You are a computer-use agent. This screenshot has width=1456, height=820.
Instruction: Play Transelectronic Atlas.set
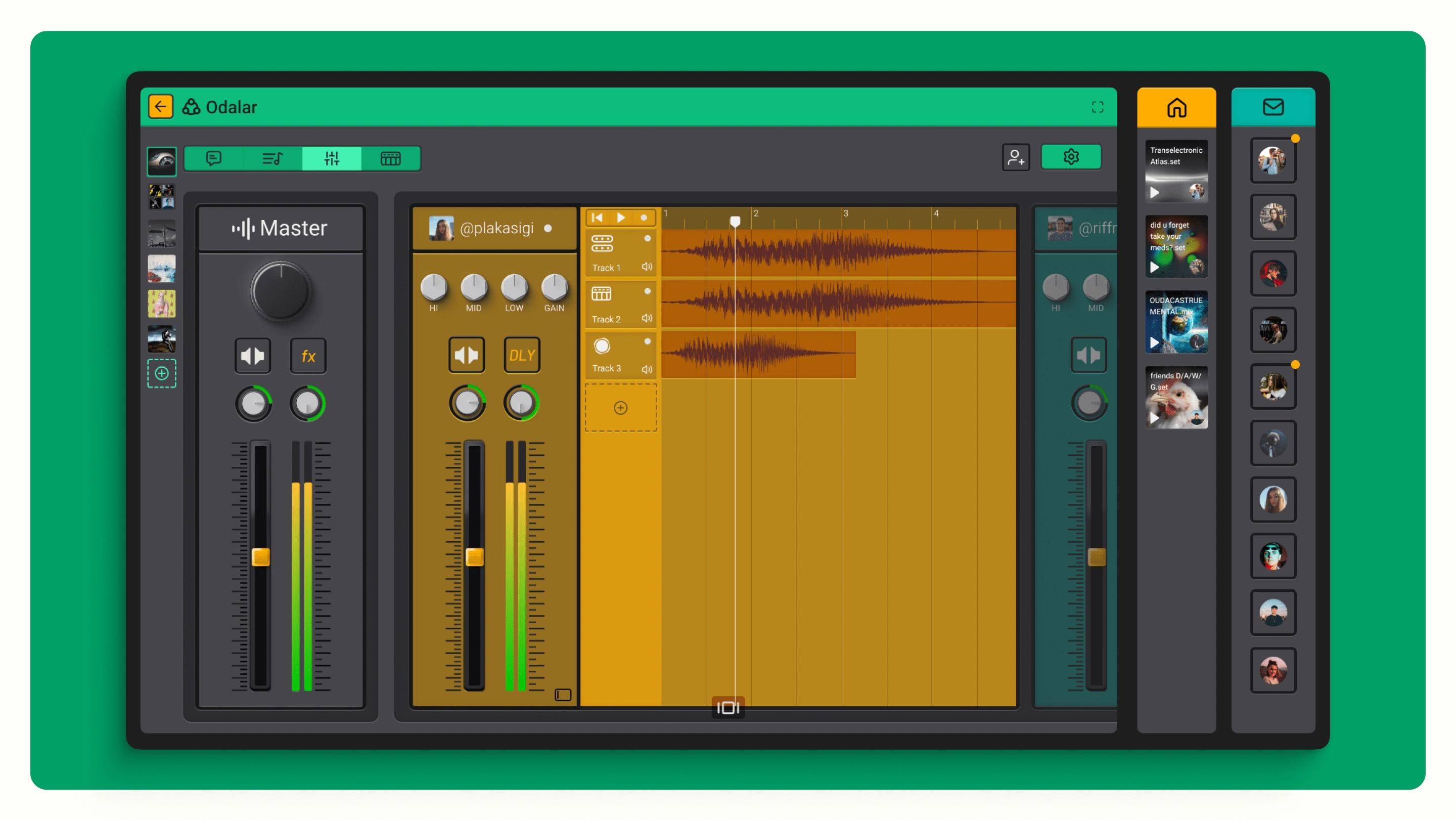(1155, 193)
